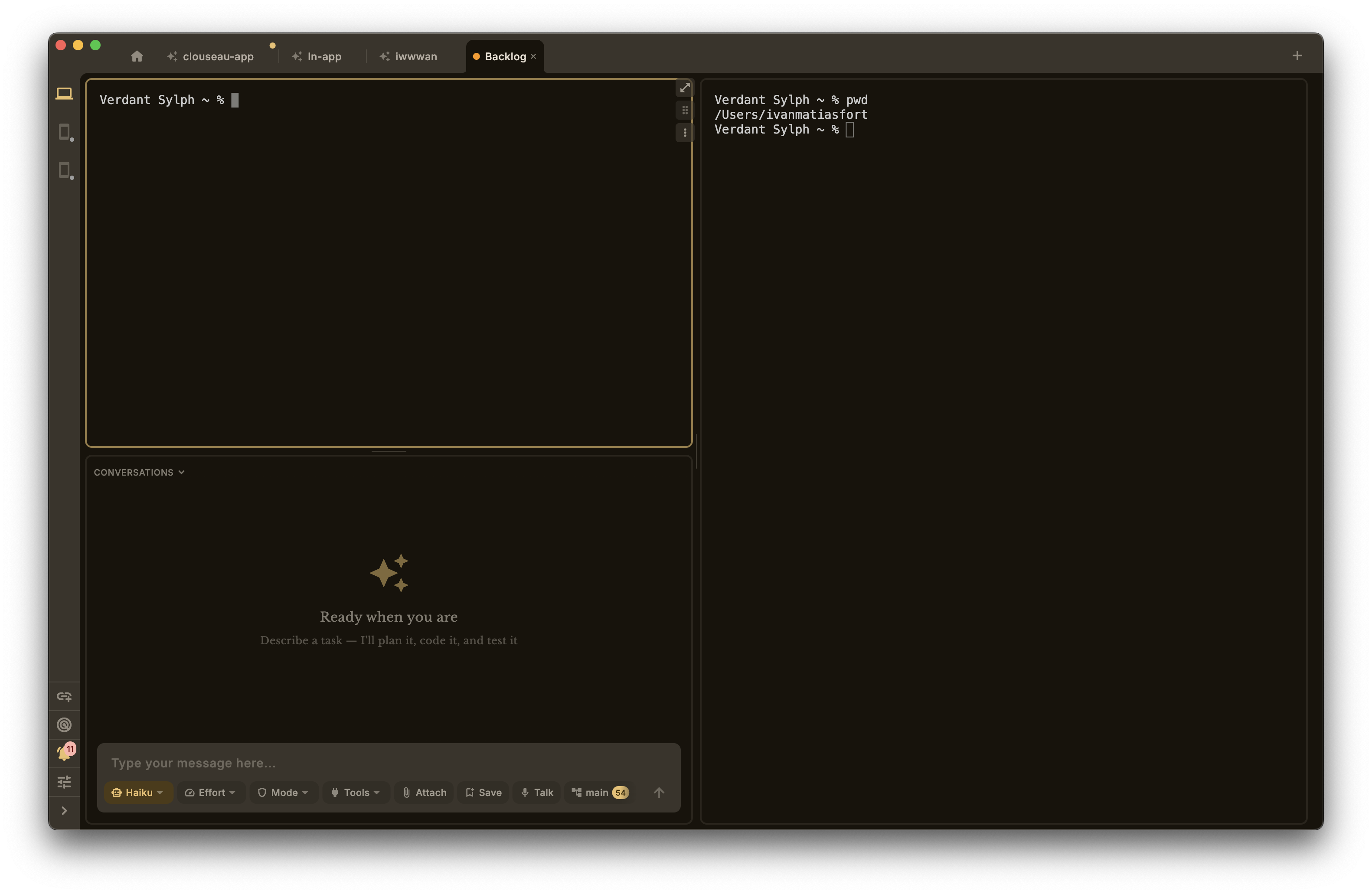Open notifications bell with 11 badge

[65, 752]
